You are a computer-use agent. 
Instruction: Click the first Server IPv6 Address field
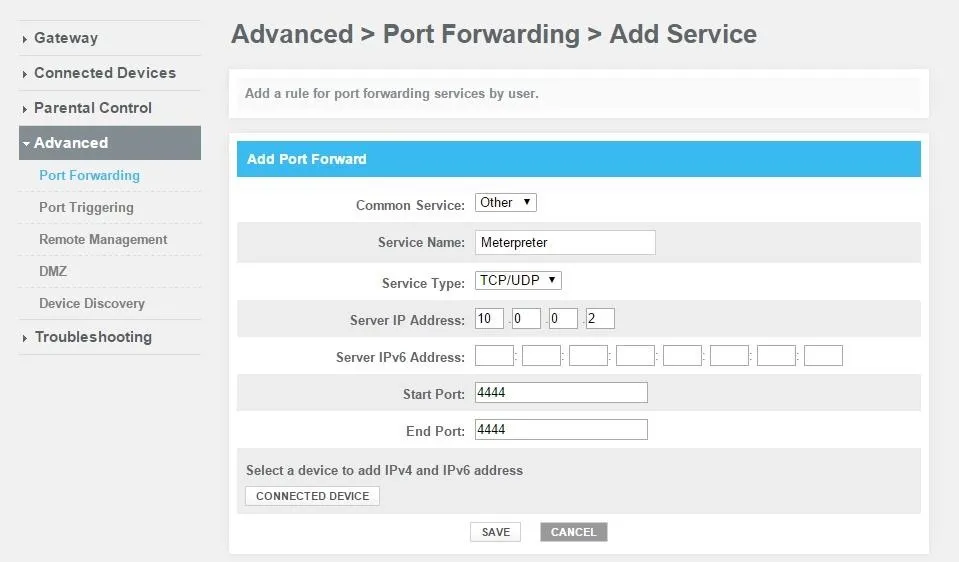(494, 355)
